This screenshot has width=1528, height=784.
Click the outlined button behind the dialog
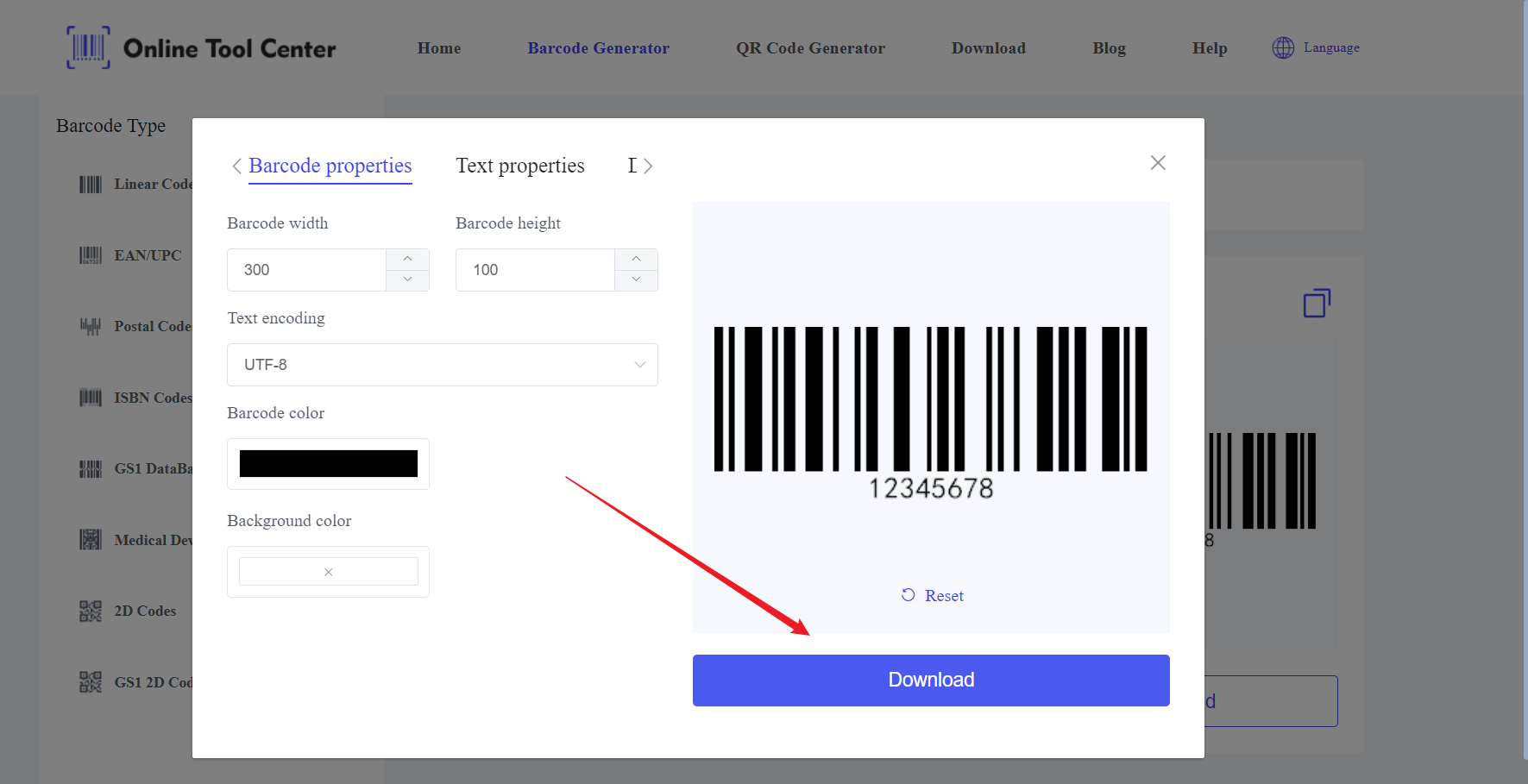[1271, 701]
